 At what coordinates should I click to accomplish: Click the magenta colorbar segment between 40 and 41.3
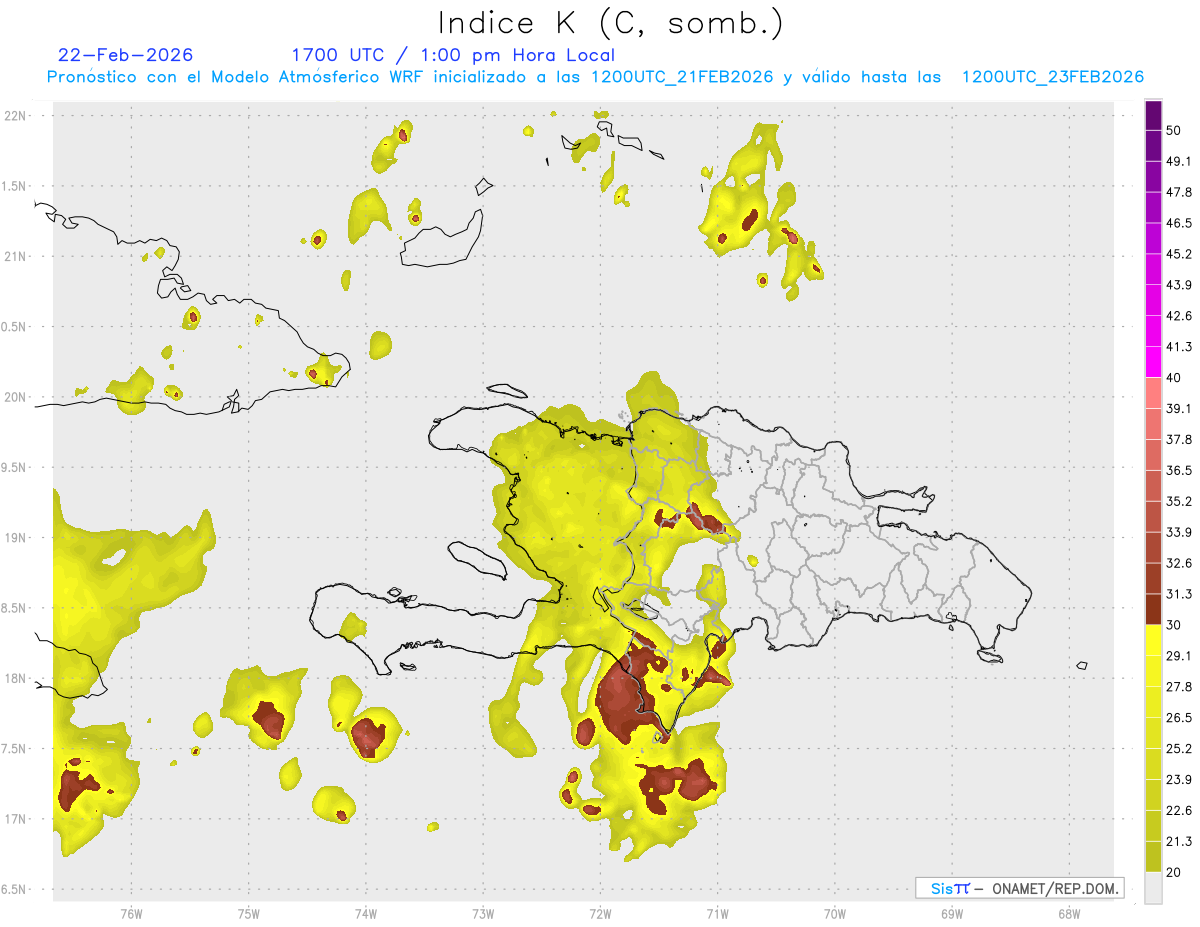1154,361
